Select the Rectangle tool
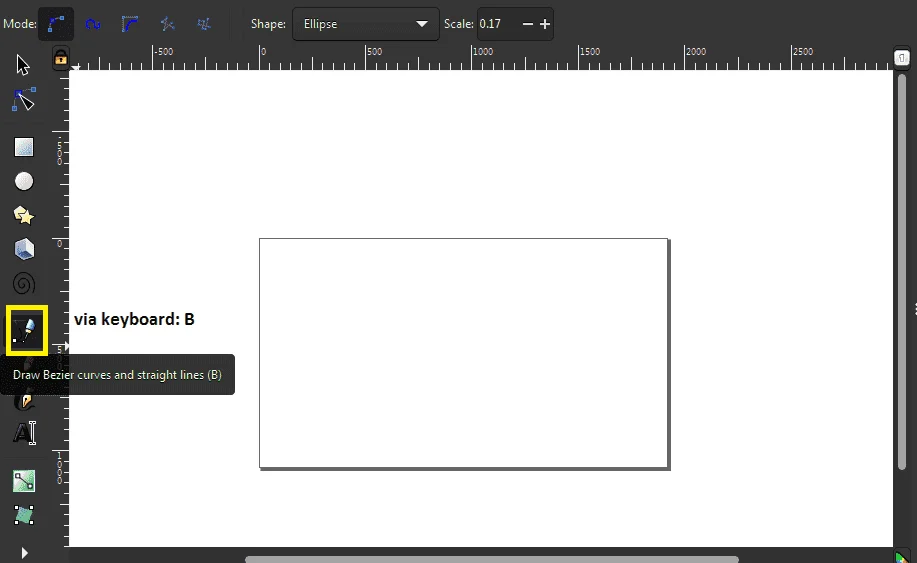 pyautogui.click(x=24, y=147)
